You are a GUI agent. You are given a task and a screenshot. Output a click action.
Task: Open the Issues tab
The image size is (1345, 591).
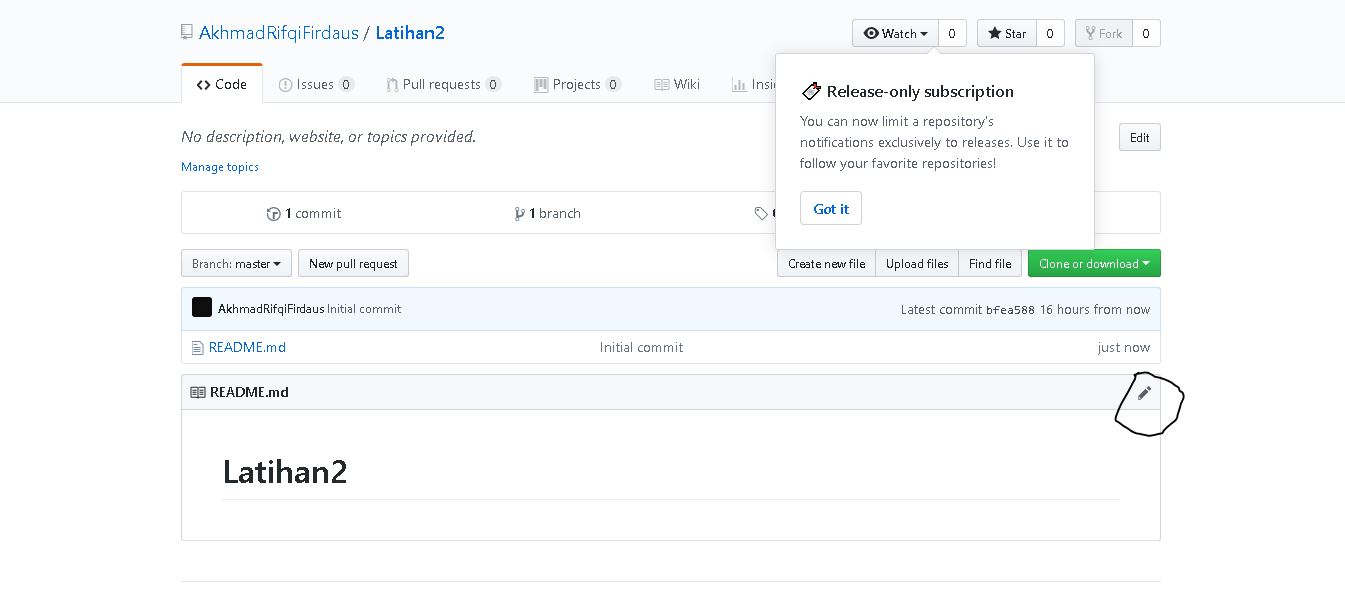pyautogui.click(x=316, y=84)
